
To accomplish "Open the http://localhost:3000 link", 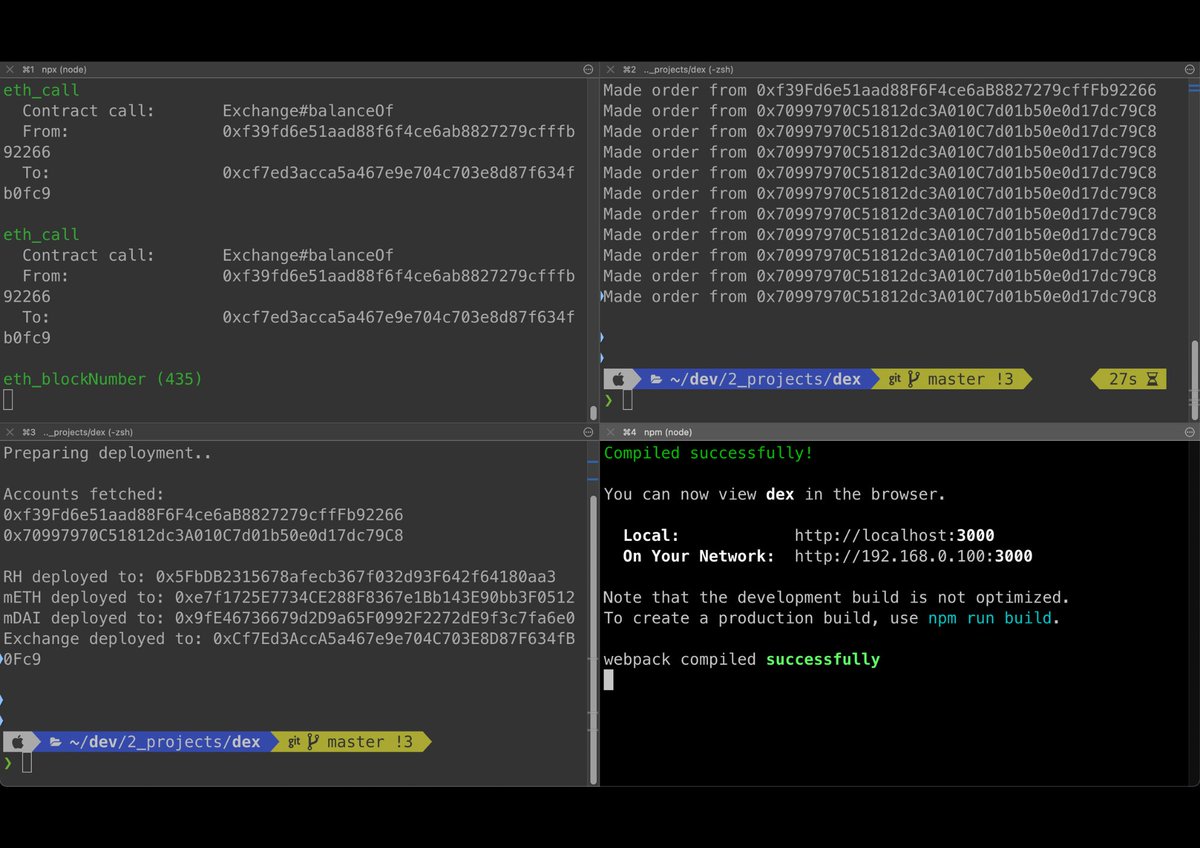I will (x=894, y=535).
